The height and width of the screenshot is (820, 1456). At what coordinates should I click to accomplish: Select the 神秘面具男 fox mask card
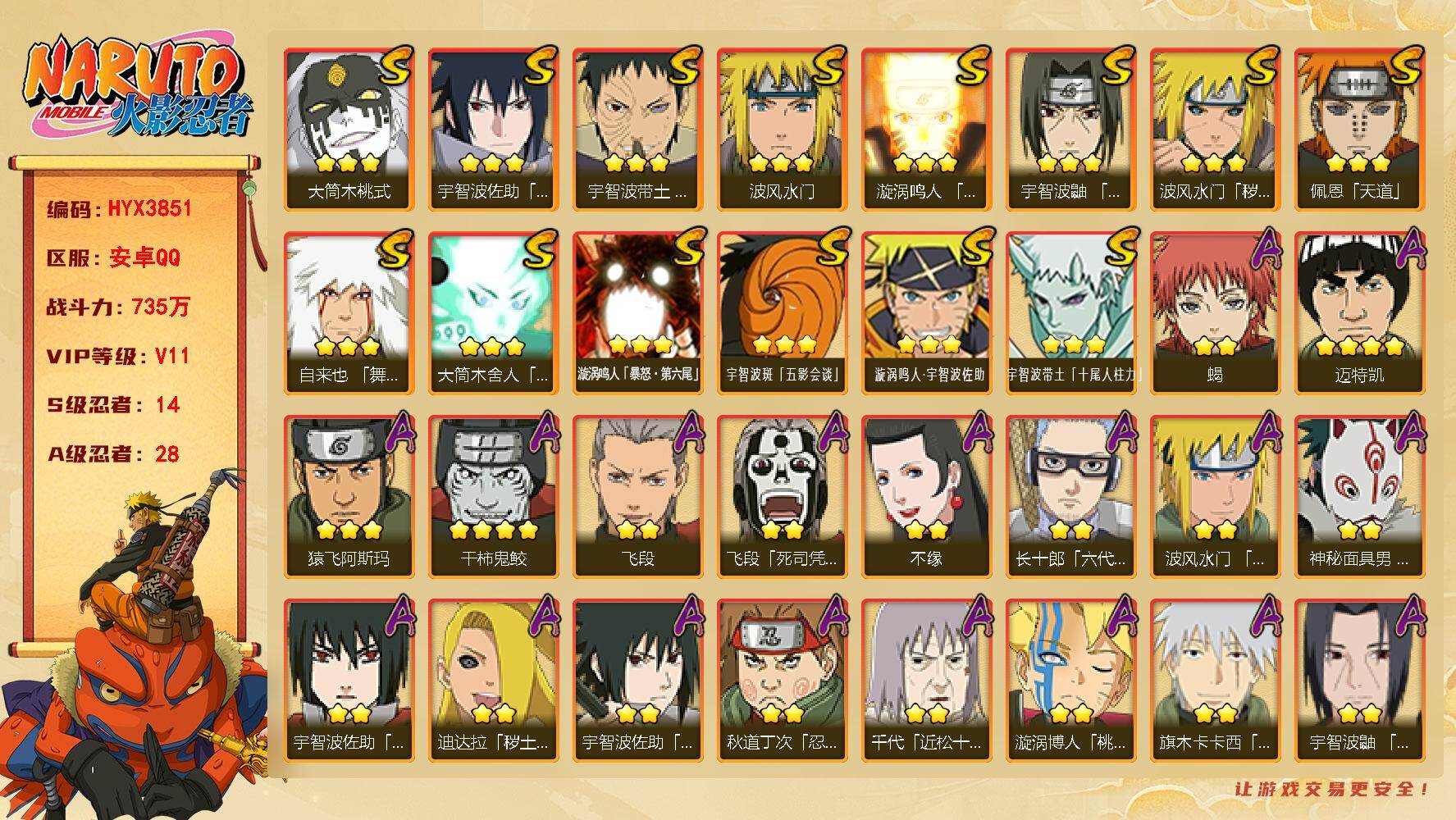1360,497
